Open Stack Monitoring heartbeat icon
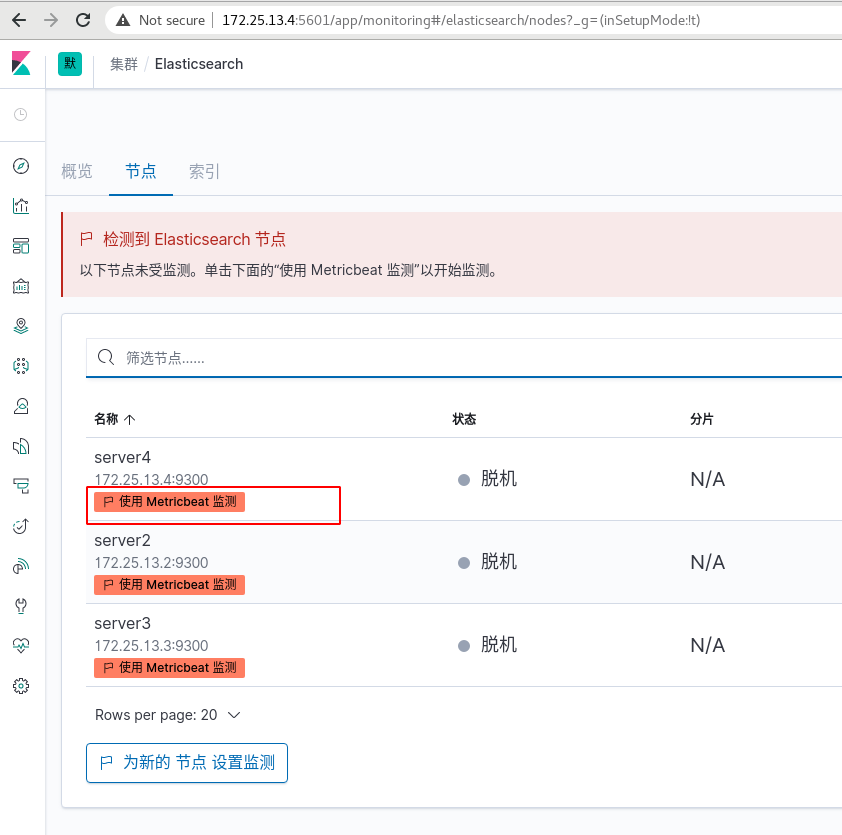 click(x=21, y=645)
